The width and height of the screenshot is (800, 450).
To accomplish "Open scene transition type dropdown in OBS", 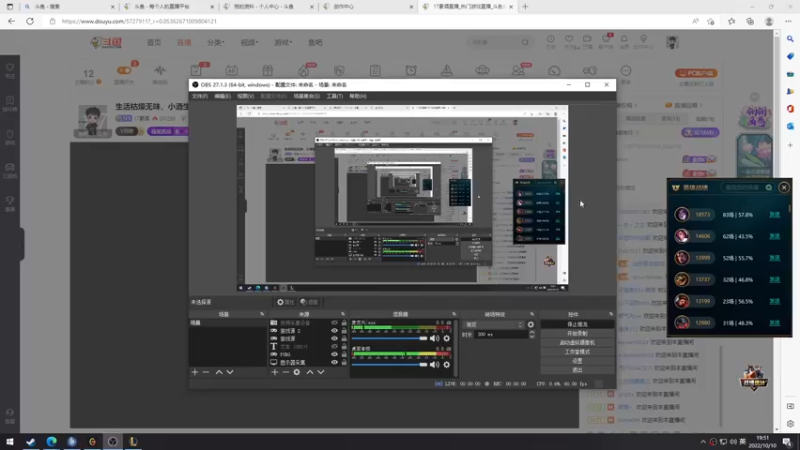I will (494, 324).
